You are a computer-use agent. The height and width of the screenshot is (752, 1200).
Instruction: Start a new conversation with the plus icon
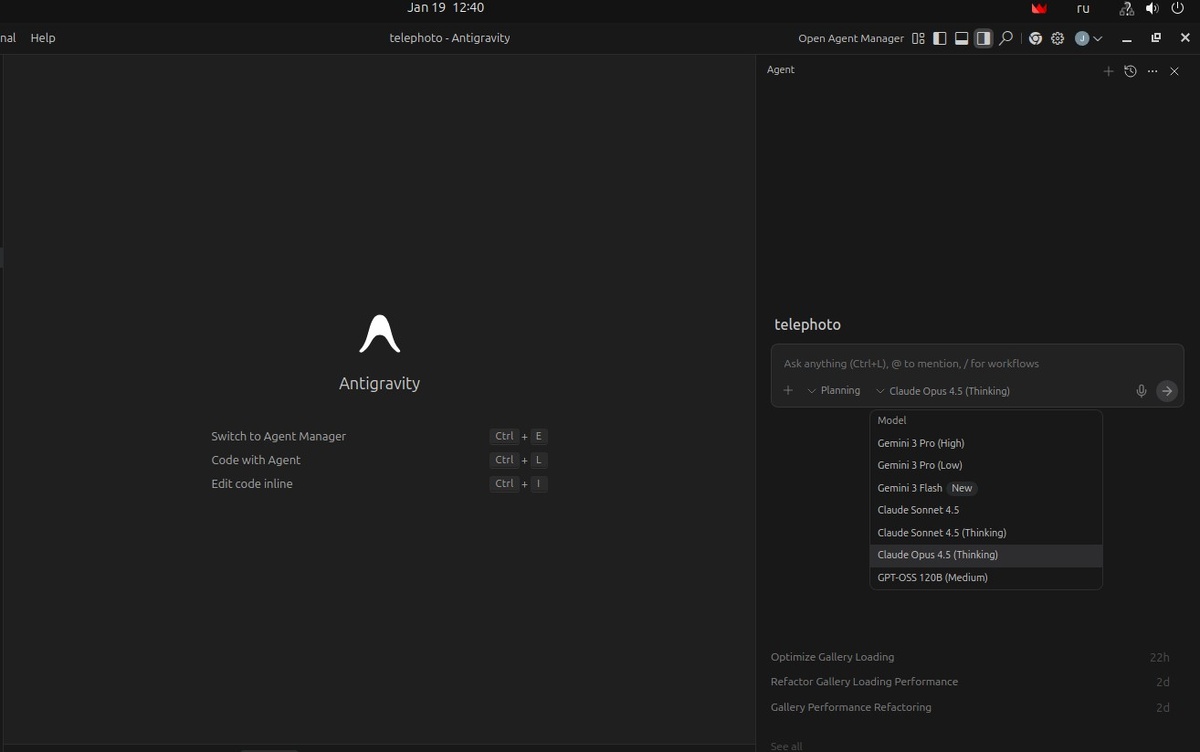tap(1108, 71)
